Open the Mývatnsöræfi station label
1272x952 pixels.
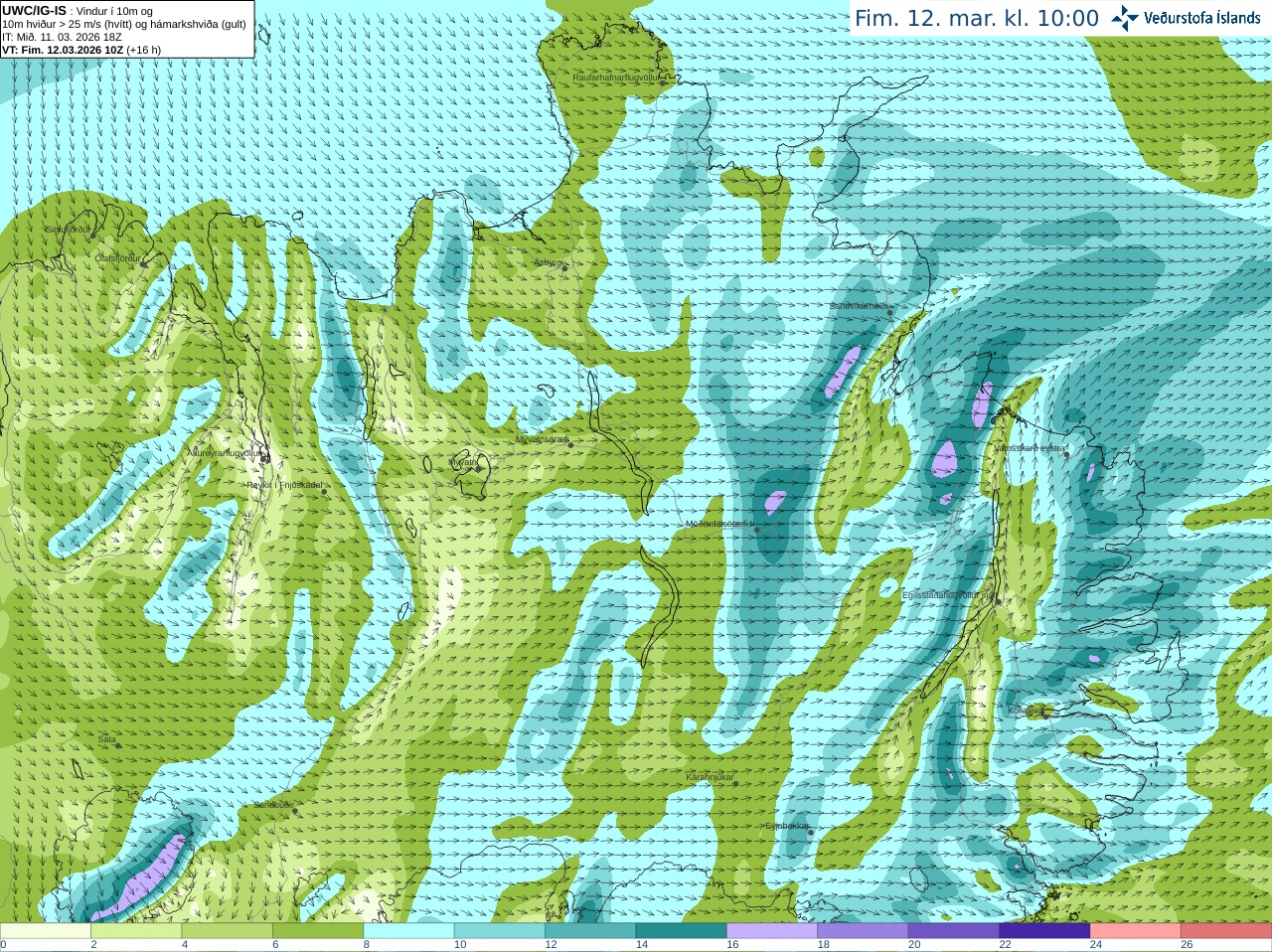click(x=542, y=438)
